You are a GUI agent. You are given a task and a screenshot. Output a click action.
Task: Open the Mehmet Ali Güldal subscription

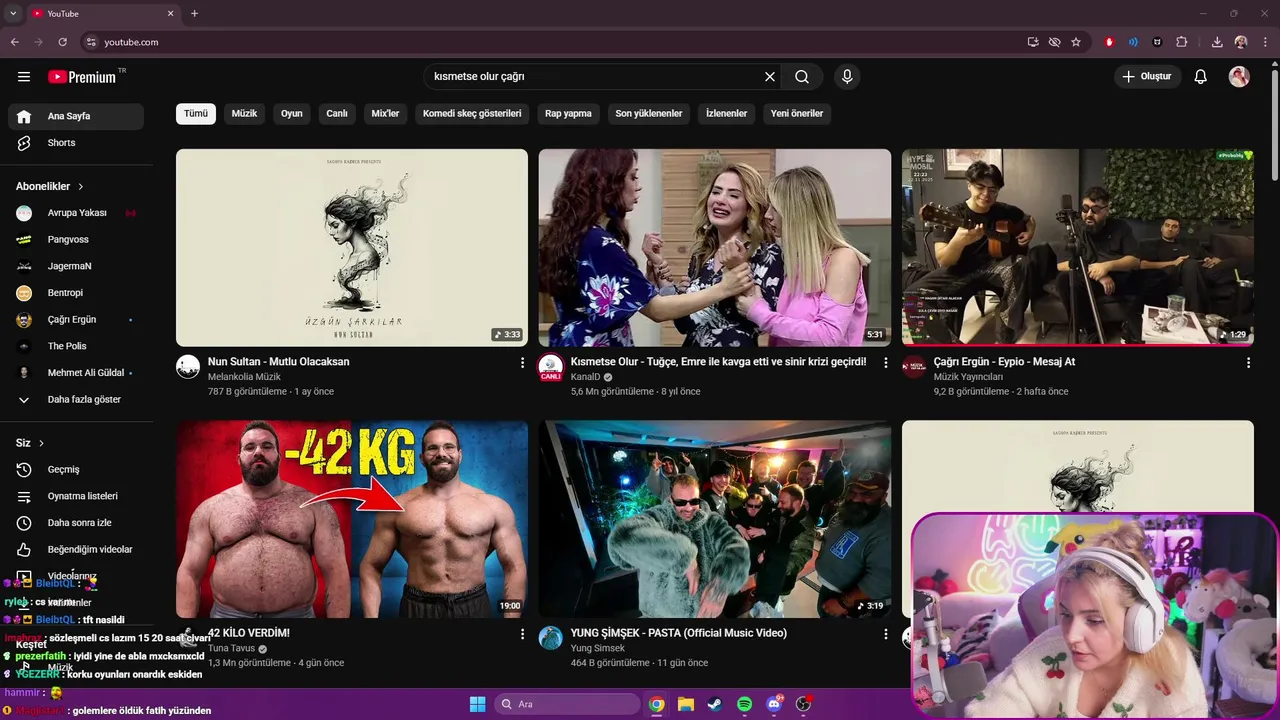(76, 373)
